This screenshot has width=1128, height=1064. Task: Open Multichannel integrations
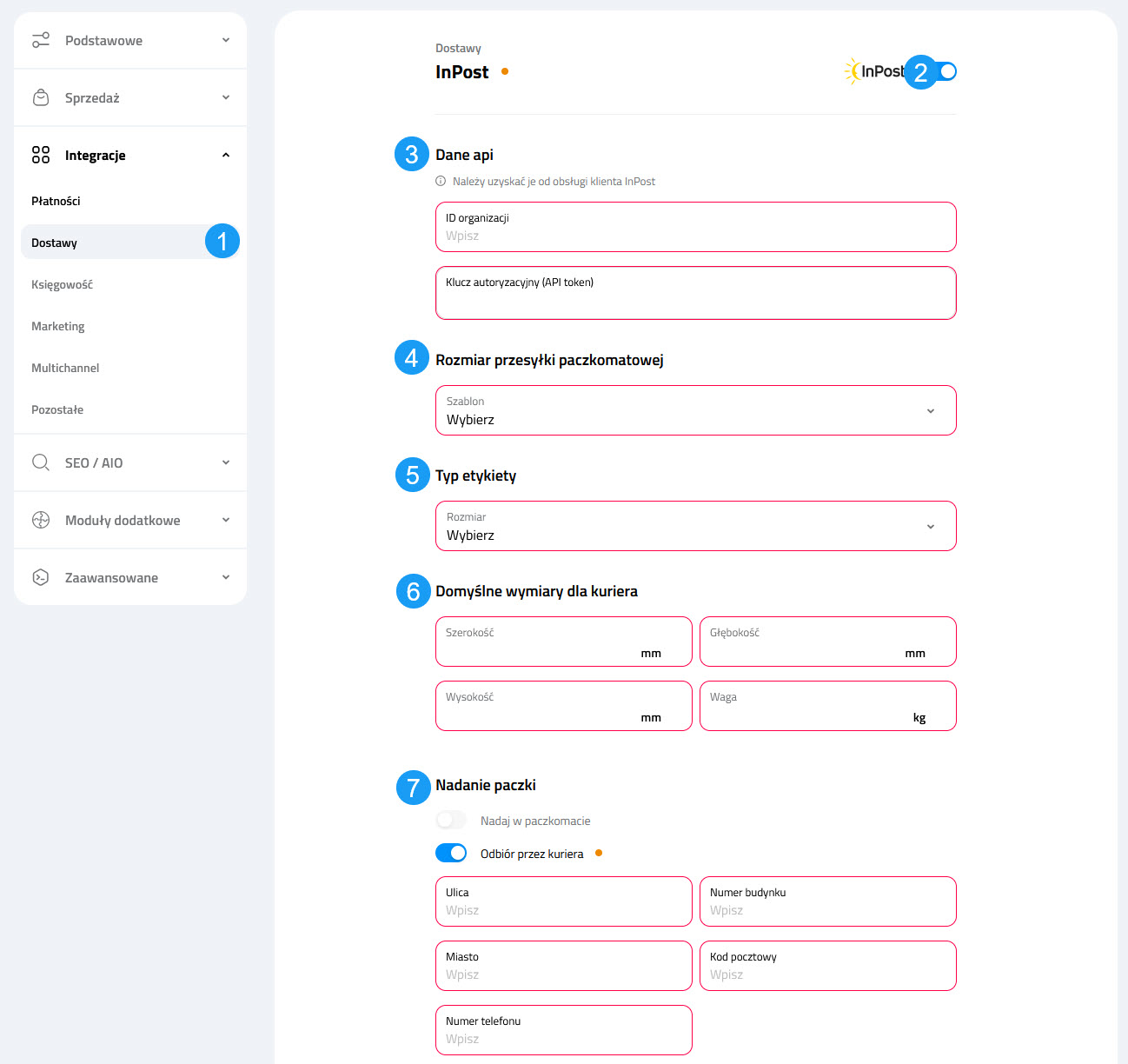click(65, 368)
